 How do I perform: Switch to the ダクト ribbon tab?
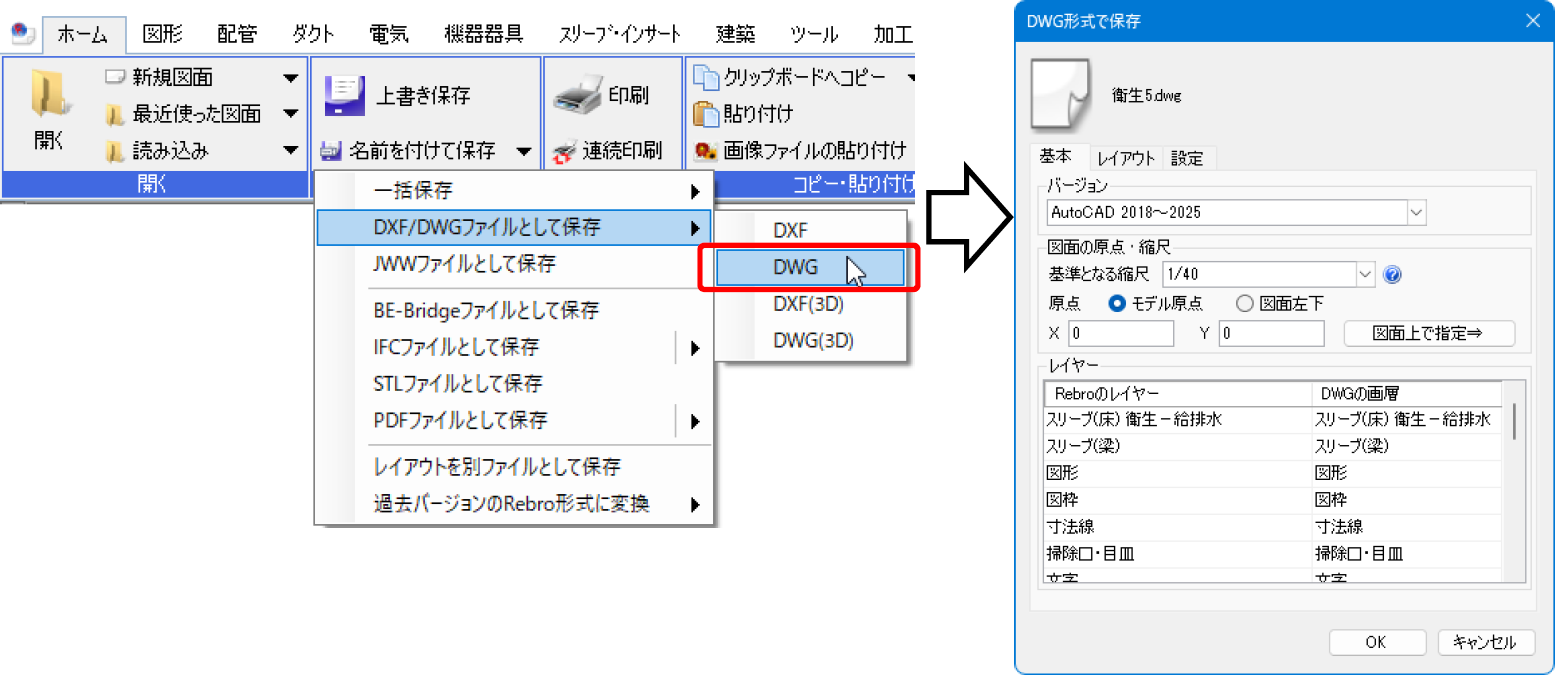tap(313, 35)
